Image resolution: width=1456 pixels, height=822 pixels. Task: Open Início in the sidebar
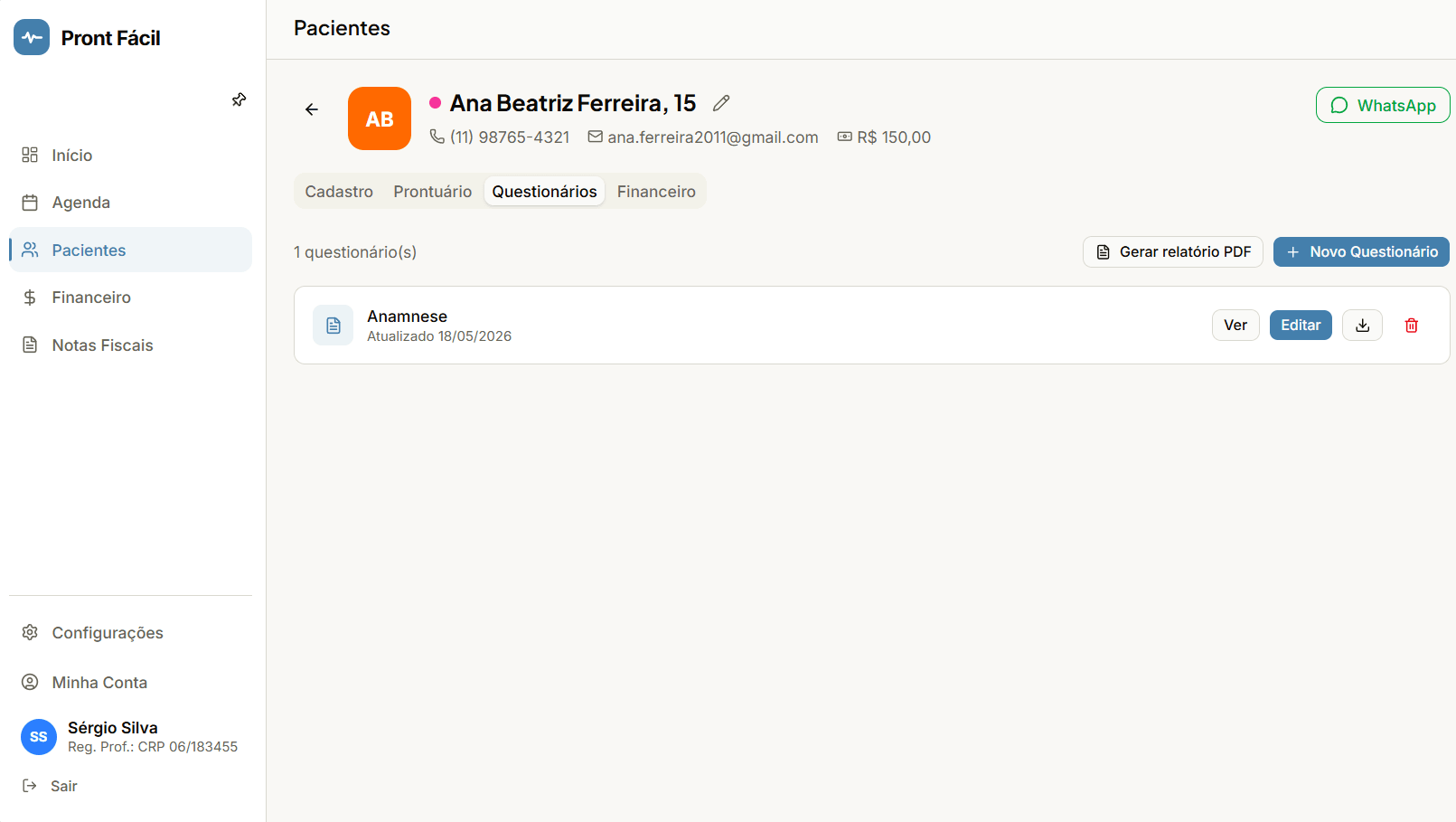tap(130, 156)
